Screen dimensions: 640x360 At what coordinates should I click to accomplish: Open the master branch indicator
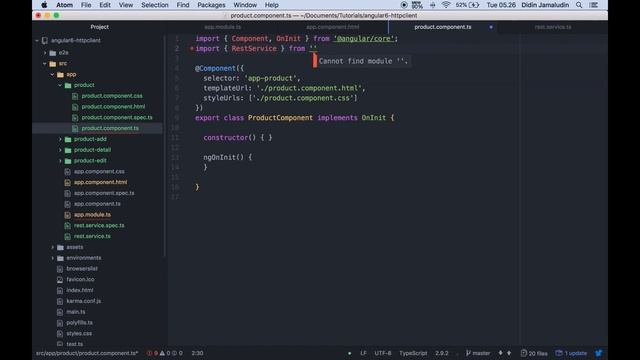click(x=478, y=353)
